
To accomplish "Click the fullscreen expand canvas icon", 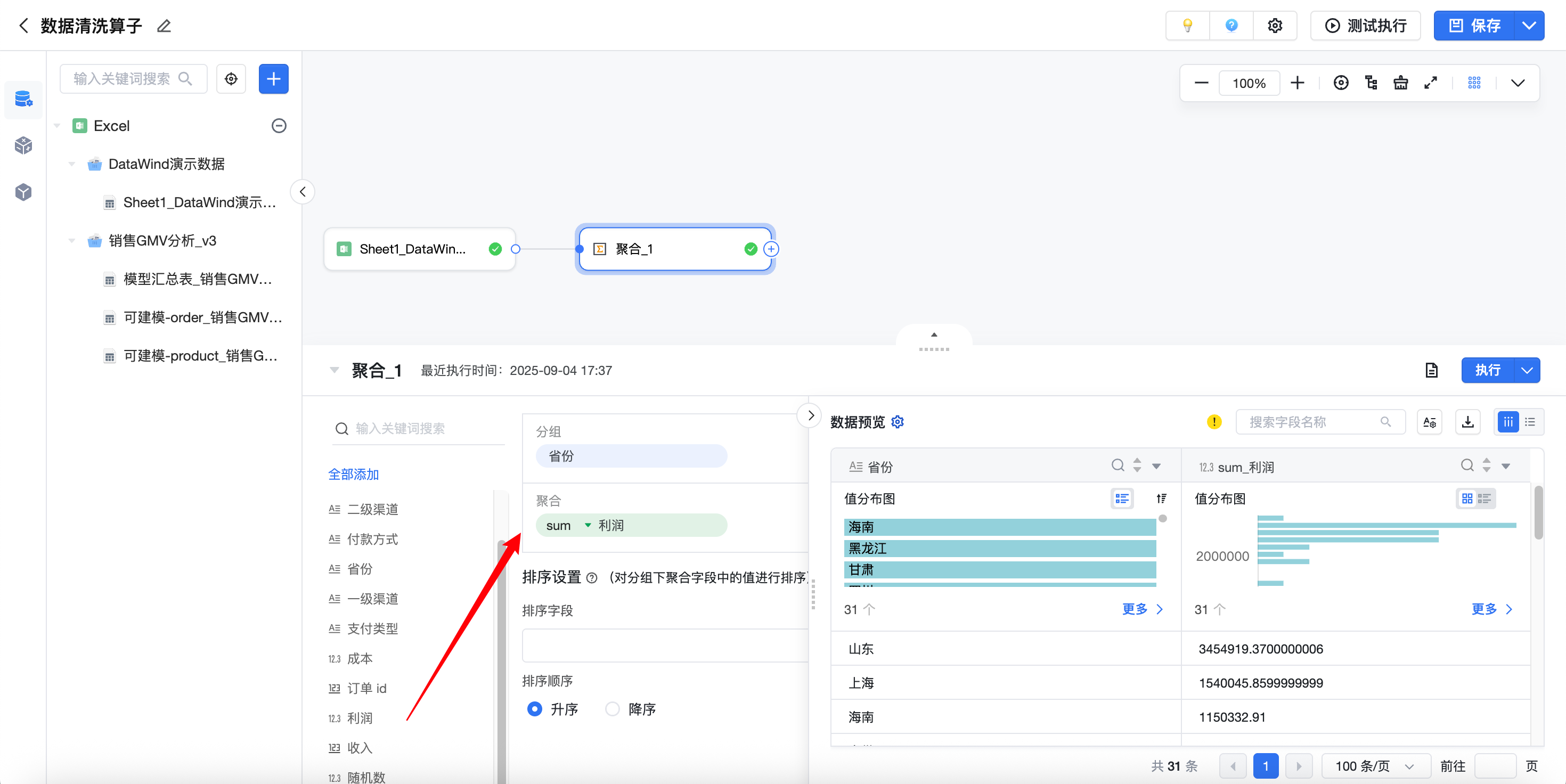I will (x=1430, y=83).
